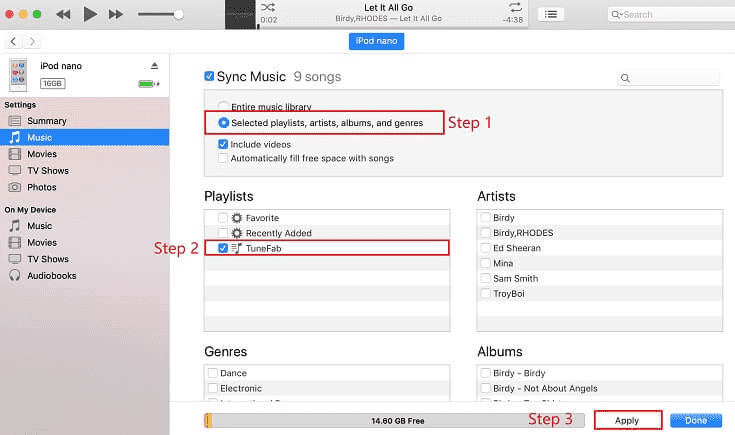Open TV Shows under Settings sidebar
Viewport: 735px width, 435px height.
(x=49, y=171)
